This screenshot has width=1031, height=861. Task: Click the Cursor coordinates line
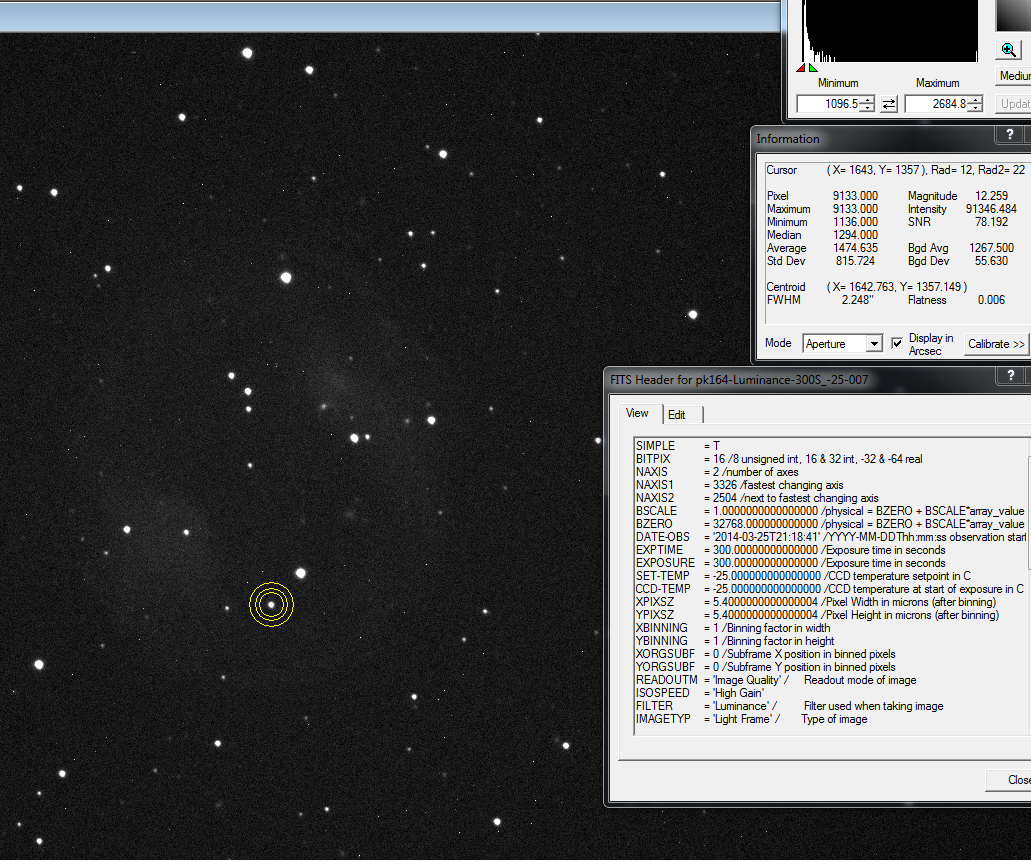[x=896, y=170]
